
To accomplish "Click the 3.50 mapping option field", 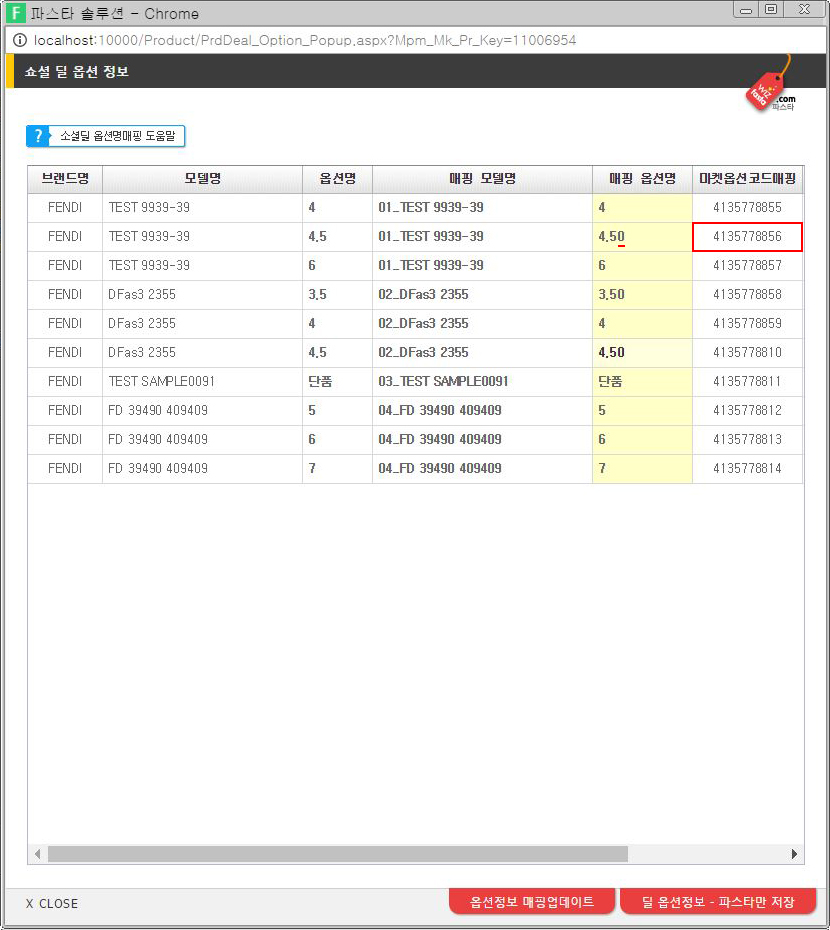I will (641, 295).
